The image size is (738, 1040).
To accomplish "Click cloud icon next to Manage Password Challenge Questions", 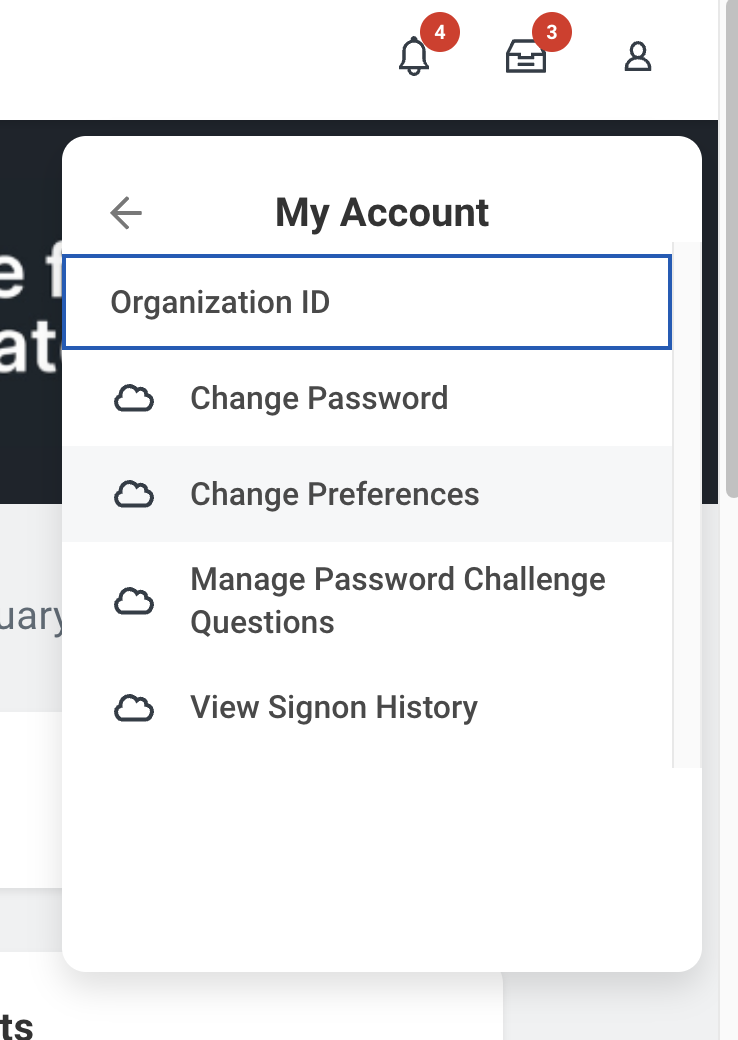I will [133, 601].
